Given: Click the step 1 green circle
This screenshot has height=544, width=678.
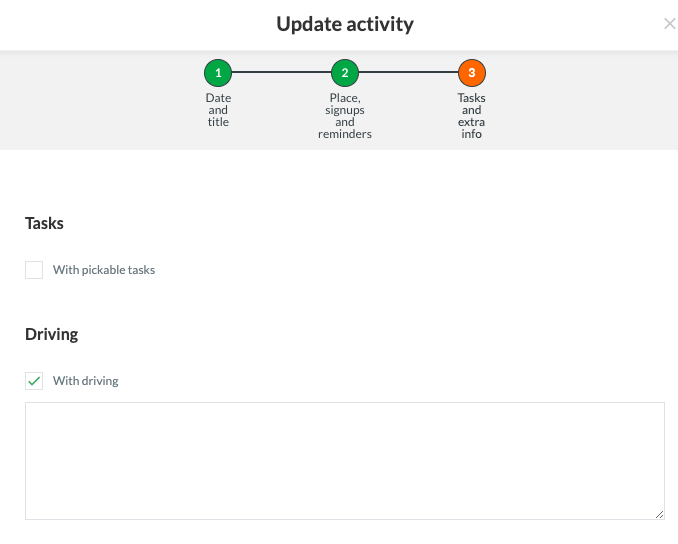Looking at the screenshot, I should click(218, 73).
